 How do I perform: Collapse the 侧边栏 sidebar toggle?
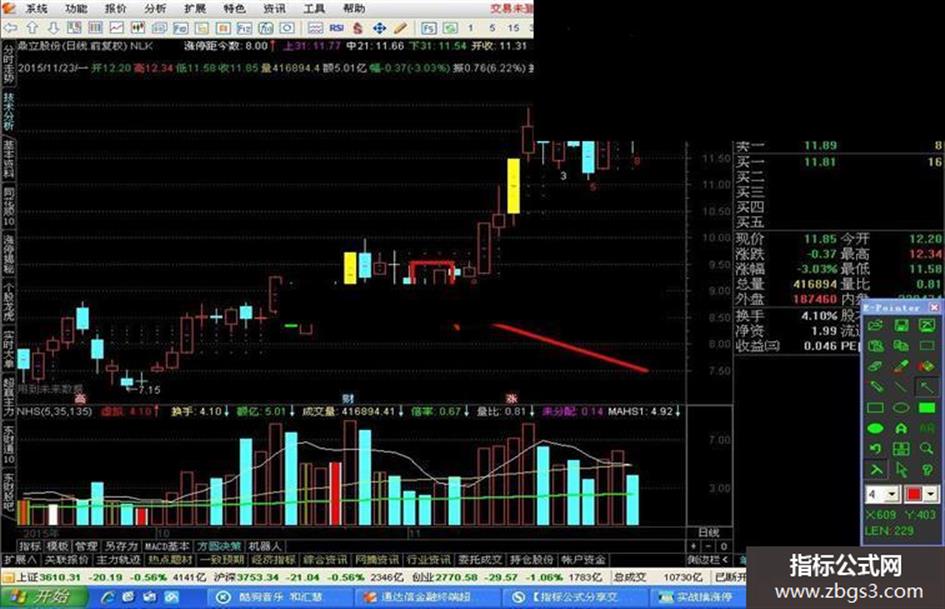(708, 560)
